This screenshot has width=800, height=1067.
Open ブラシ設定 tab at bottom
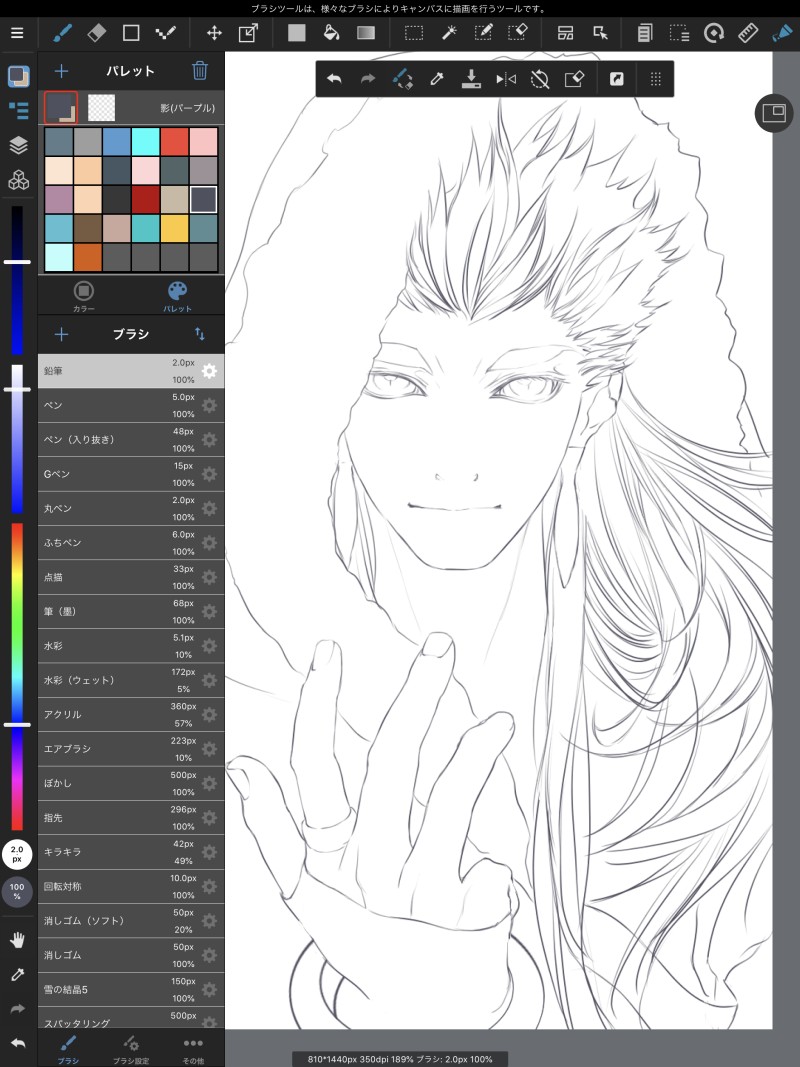131,1049
